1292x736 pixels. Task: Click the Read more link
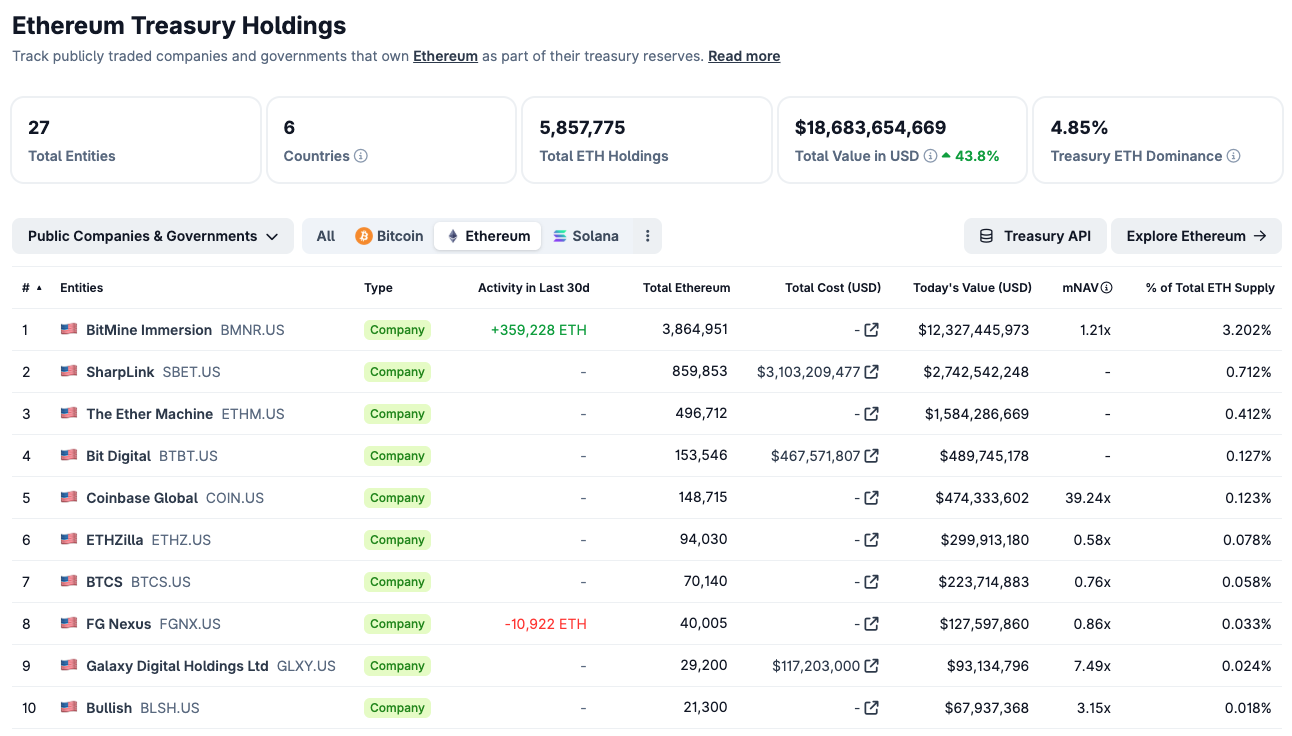click(x=744, y=56)
